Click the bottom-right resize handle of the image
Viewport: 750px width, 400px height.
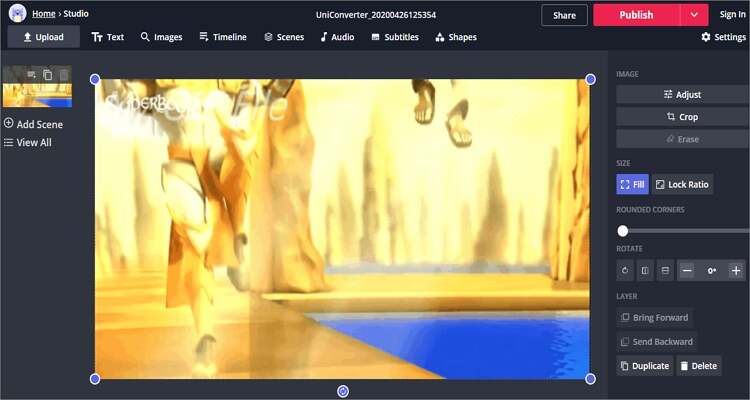tap(590, 379)
